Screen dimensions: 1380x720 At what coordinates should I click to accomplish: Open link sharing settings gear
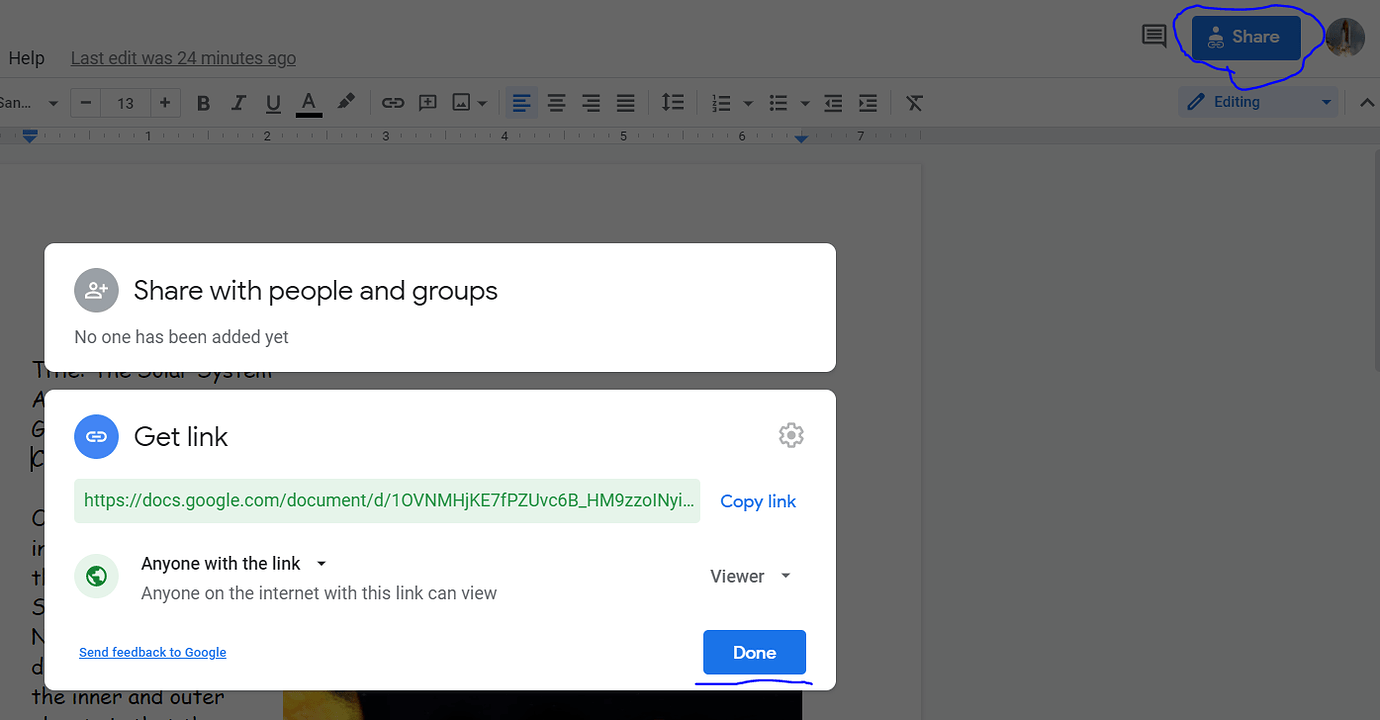(x=791, y=435)
